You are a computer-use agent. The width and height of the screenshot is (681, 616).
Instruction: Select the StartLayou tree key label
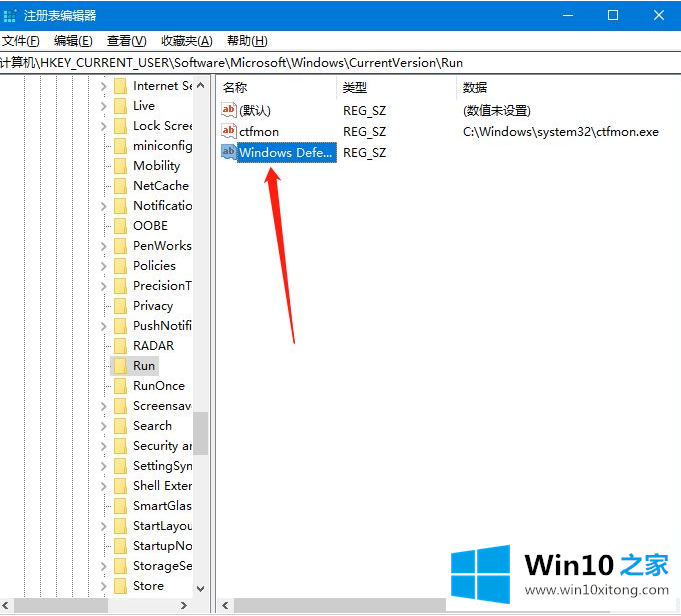point(162,526)
